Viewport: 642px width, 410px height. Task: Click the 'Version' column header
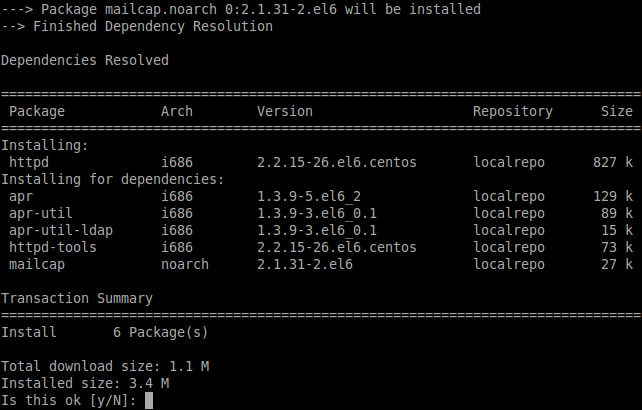285,111
